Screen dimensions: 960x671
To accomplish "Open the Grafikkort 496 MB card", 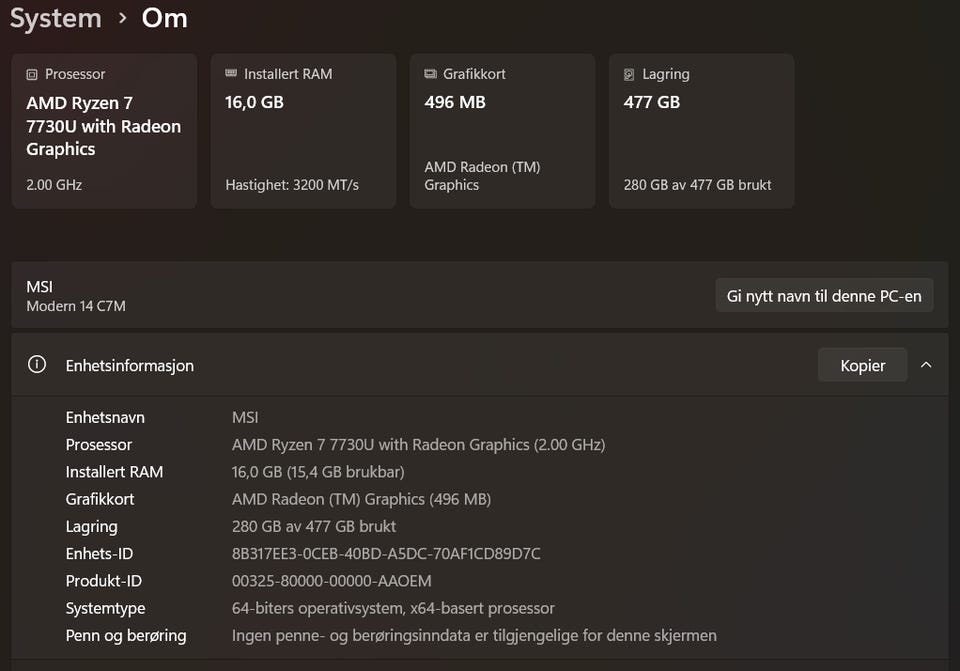I will tap(503, 131).
